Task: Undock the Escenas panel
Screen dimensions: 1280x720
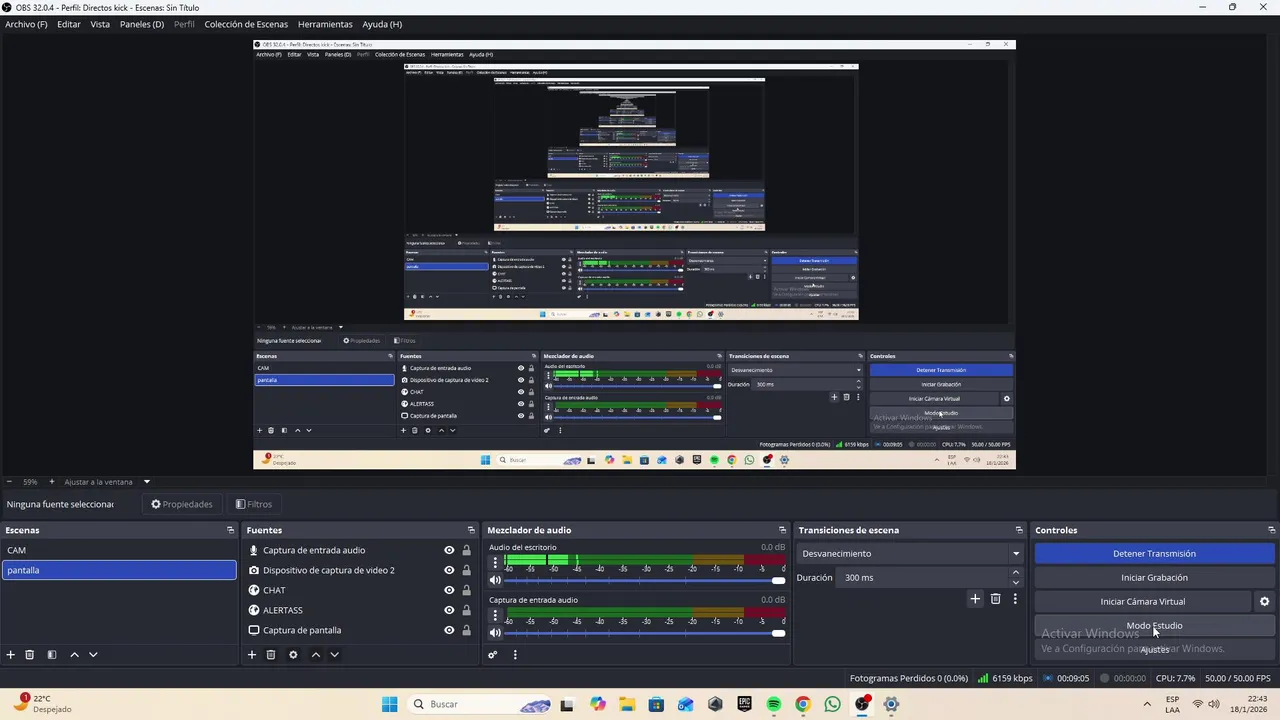Action: (230, 530)
